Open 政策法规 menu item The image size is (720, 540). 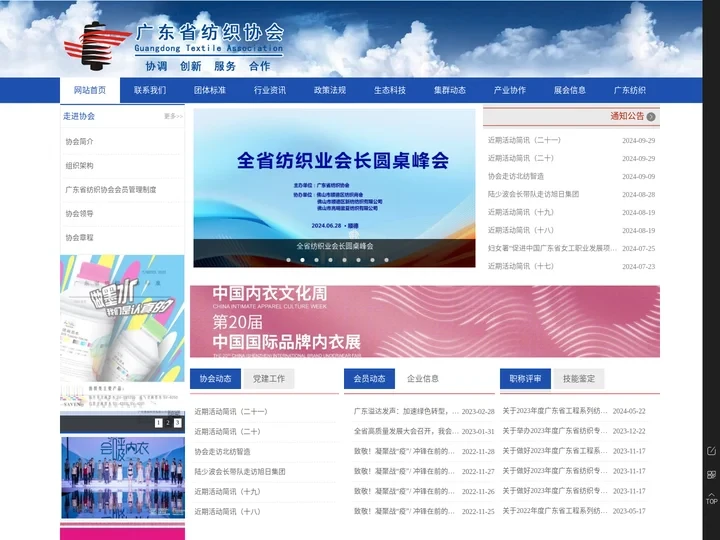330,90
